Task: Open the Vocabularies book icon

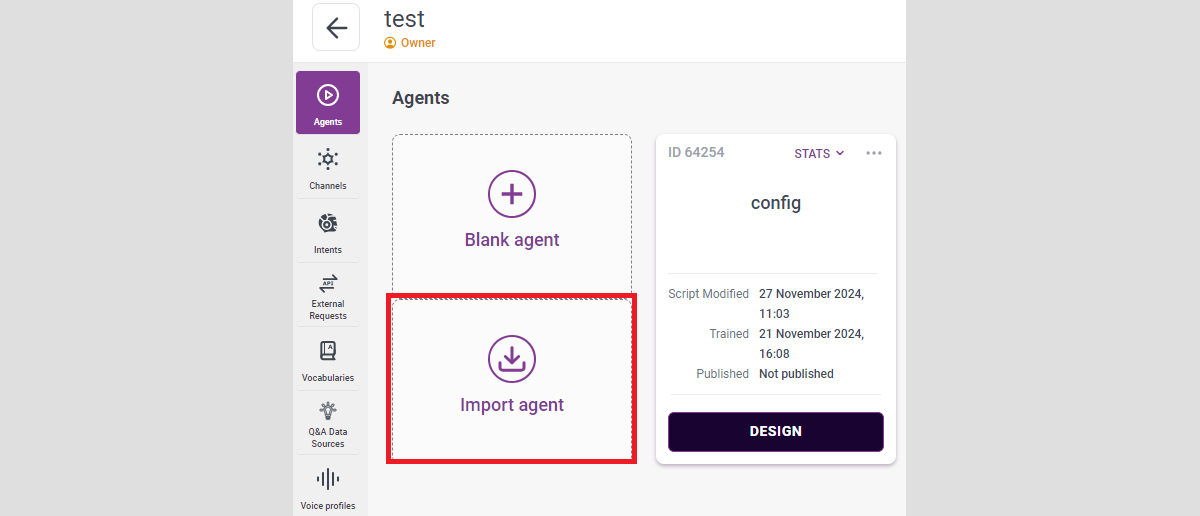Action: (x=327, y=351)
